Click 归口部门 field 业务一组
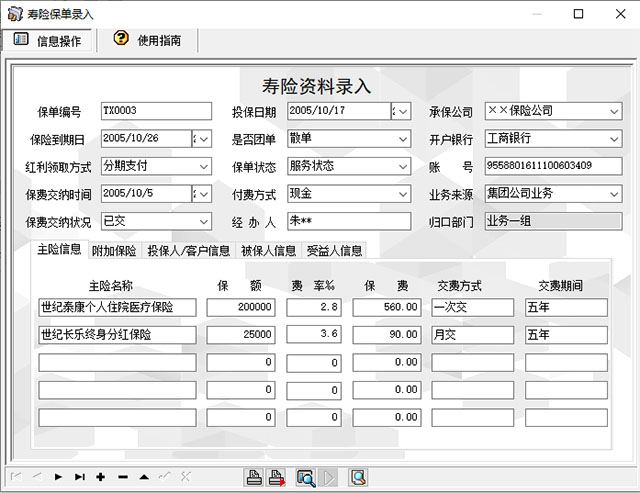This screenshot has height=493, width=640. pyautogui.click(x=553, y=221)
